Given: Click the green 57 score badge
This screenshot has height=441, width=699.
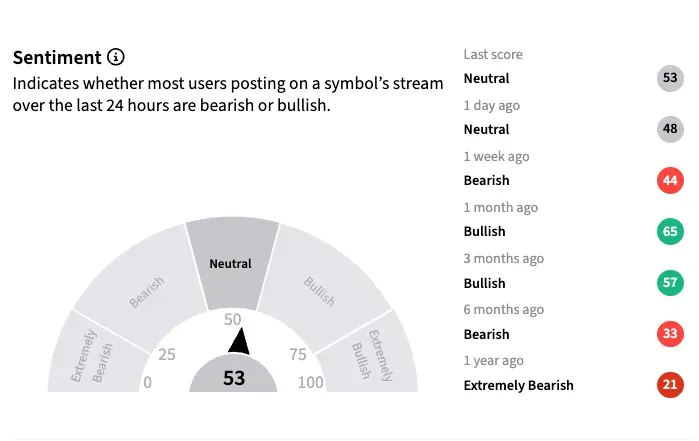Looking at the screenshot, I should (x=670, y=283).
